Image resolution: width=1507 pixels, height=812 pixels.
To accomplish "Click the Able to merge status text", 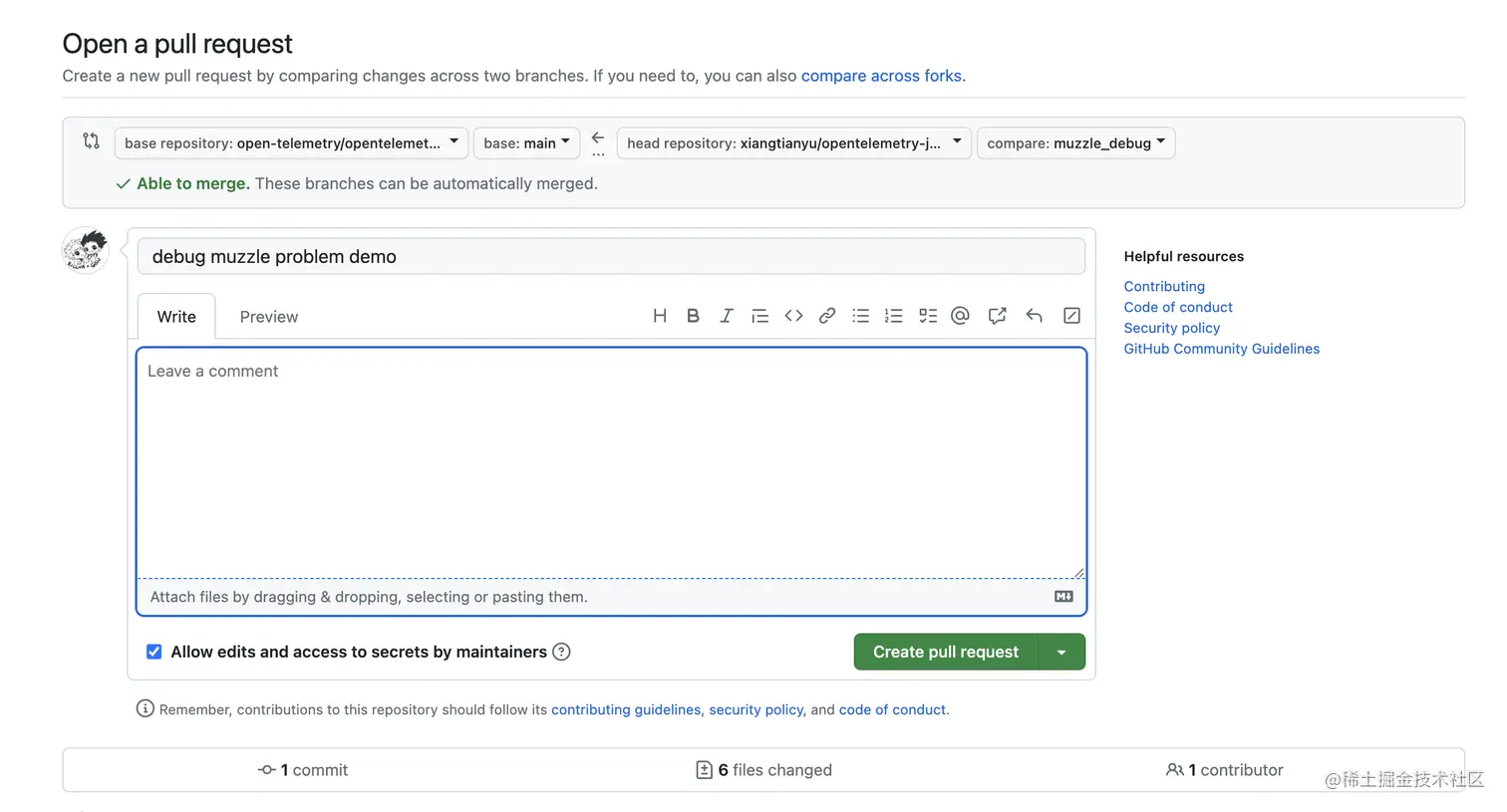I will tap(193, 183).
